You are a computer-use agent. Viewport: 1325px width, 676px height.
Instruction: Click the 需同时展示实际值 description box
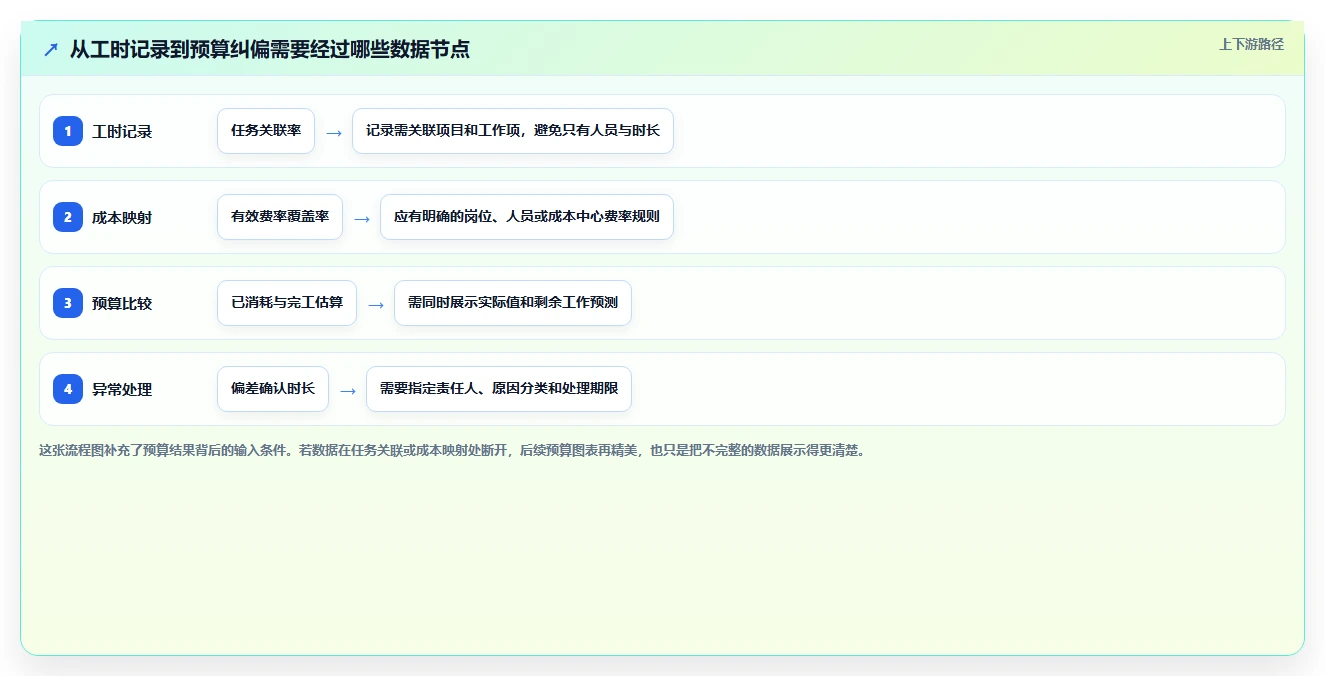513,303
